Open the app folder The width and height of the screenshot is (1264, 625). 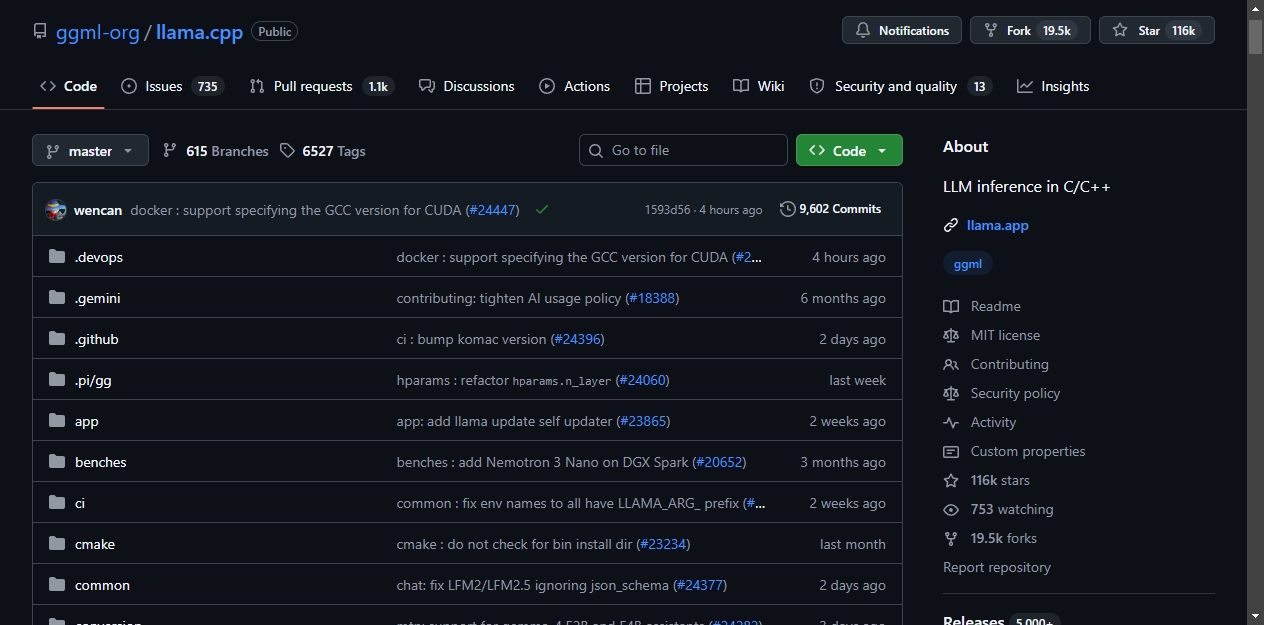coord(87,421)
